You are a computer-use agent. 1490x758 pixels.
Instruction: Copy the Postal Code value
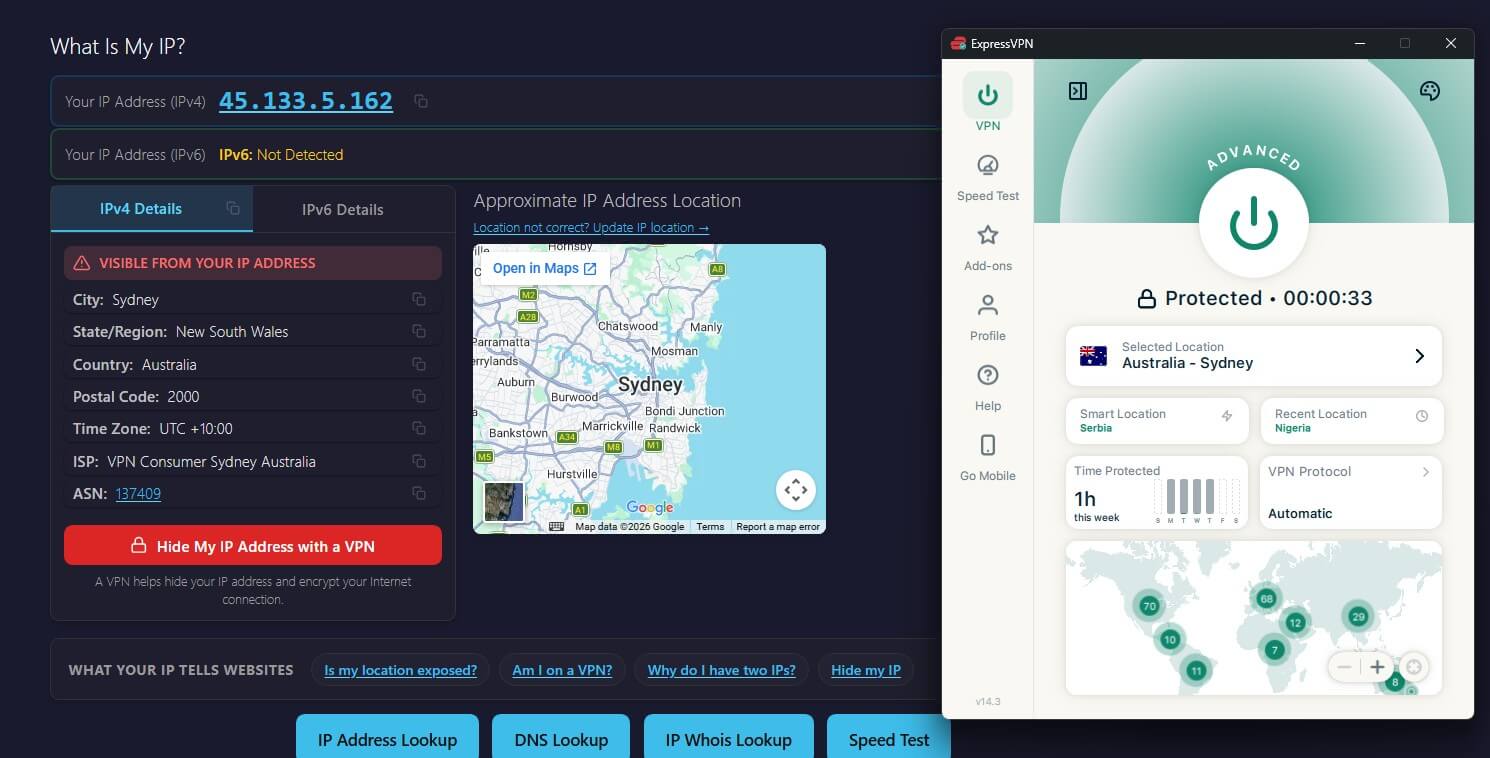tap(419, 396)
